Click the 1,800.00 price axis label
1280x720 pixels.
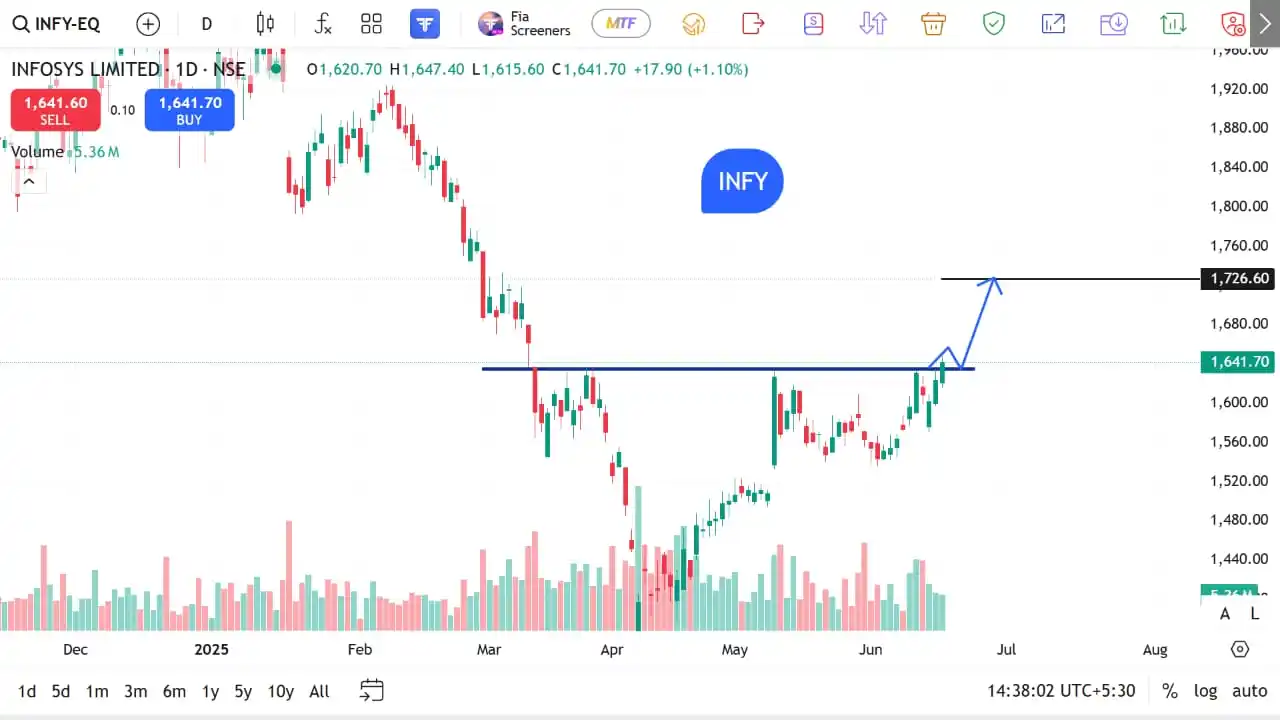point(1238,206)
